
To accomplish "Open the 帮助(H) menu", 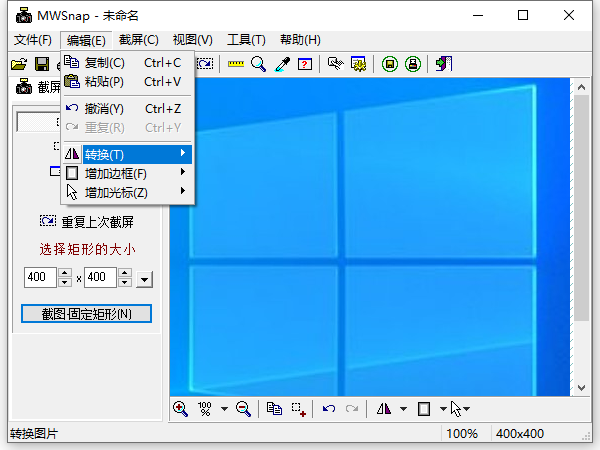I will click(x=300, y=40).
